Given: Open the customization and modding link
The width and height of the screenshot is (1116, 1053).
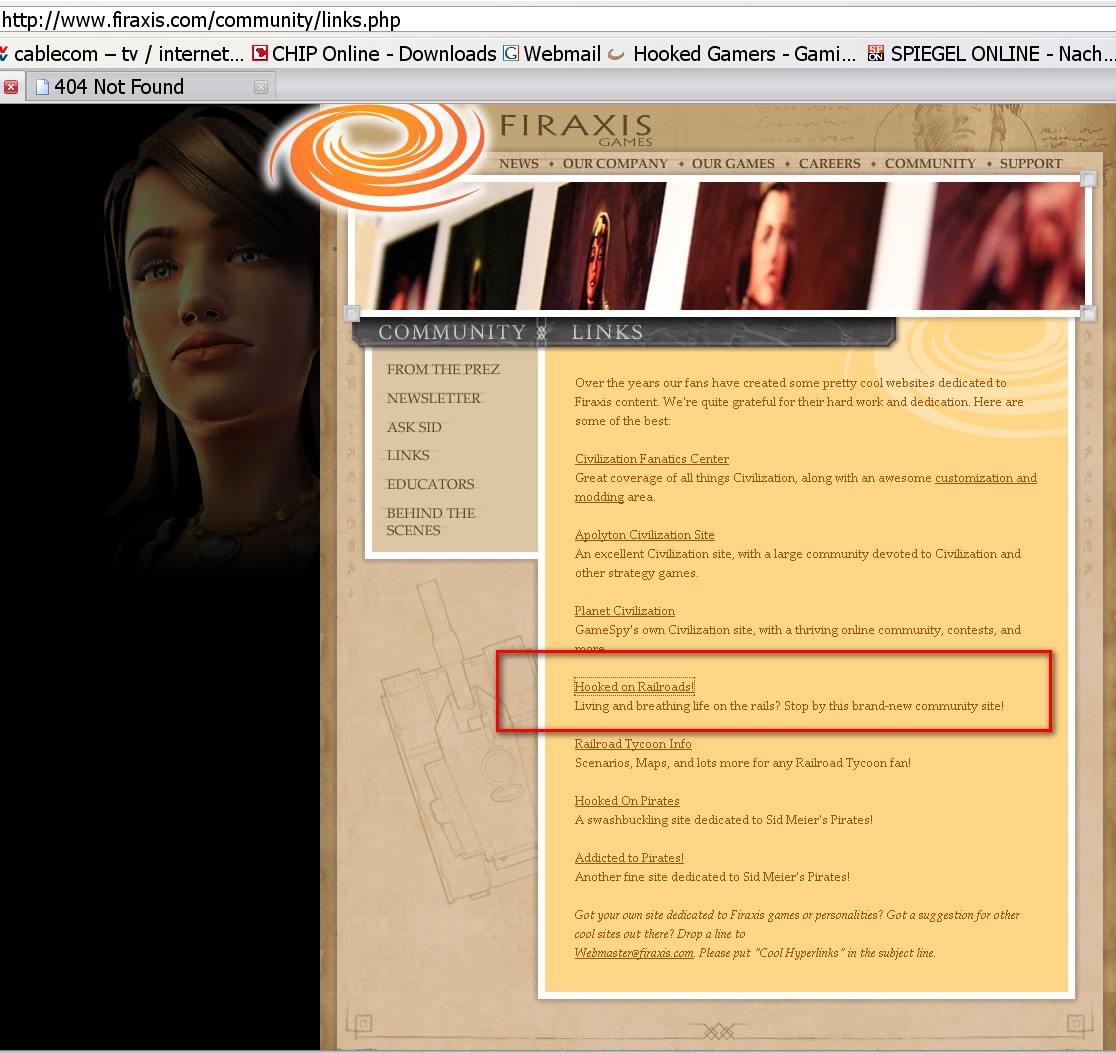Looking at the screenshot, I should 986,478.
